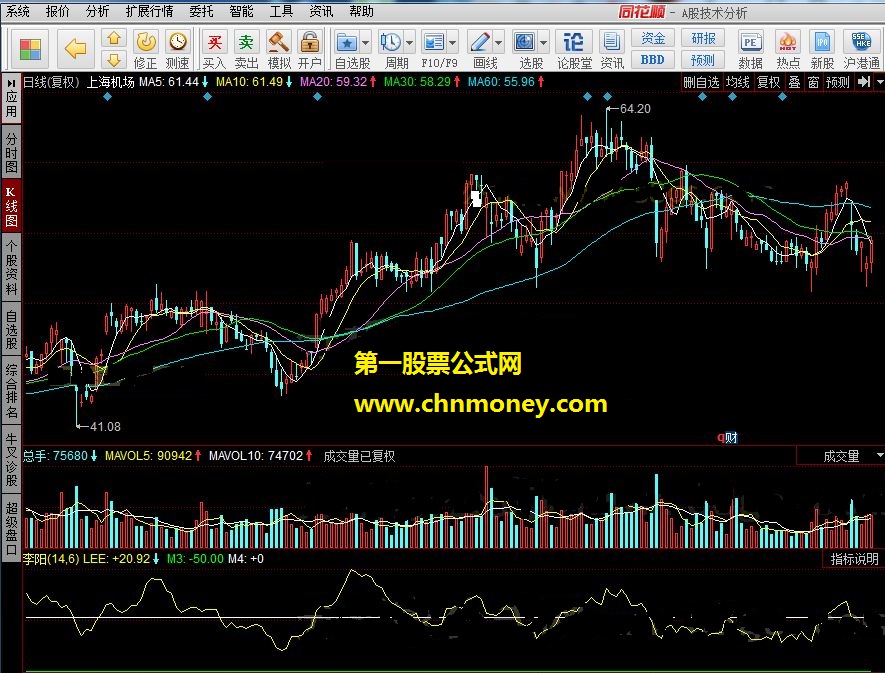Click the down arrow page icon
This screenshot has height=673, width=885.
click(x=114, y=60)
